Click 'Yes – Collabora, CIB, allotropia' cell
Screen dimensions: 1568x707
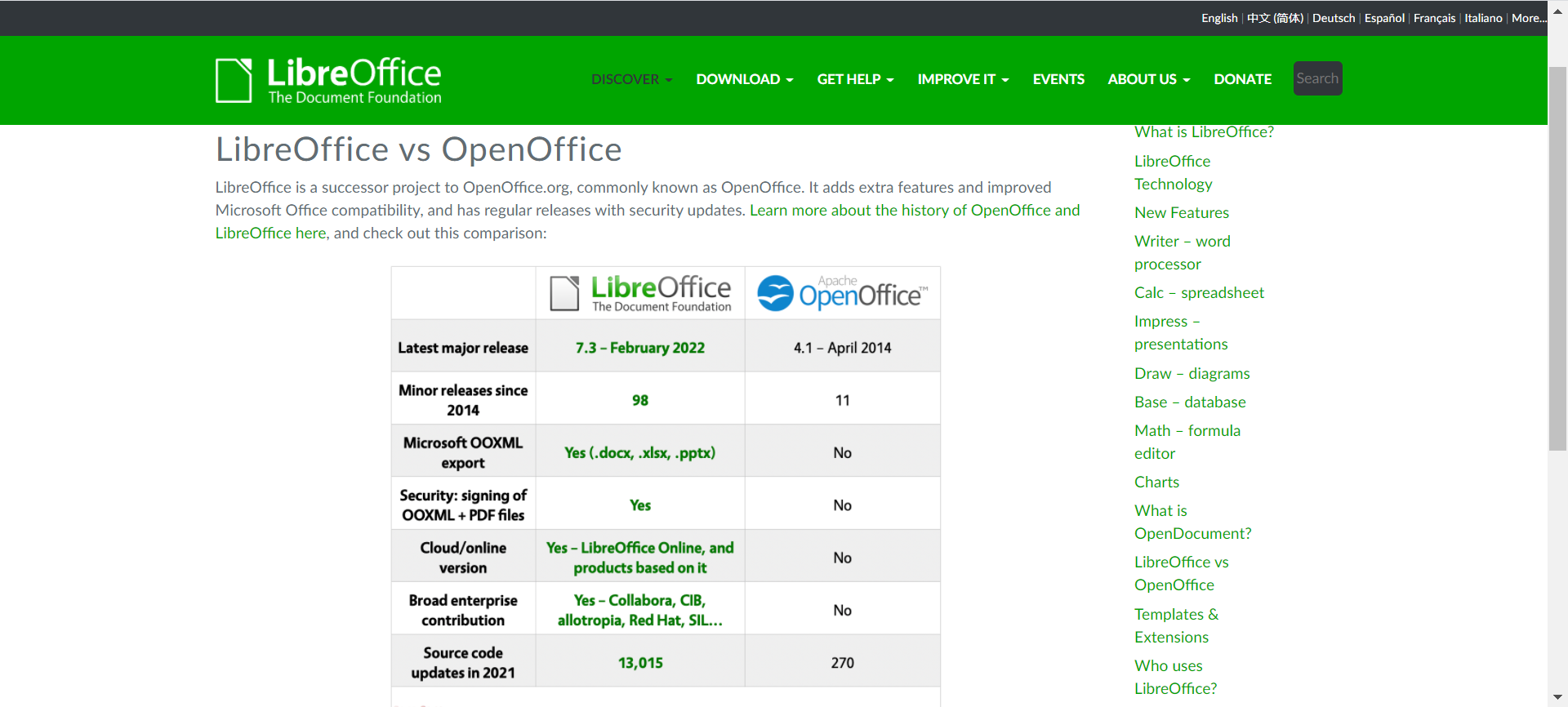click(x=640, y=610)
